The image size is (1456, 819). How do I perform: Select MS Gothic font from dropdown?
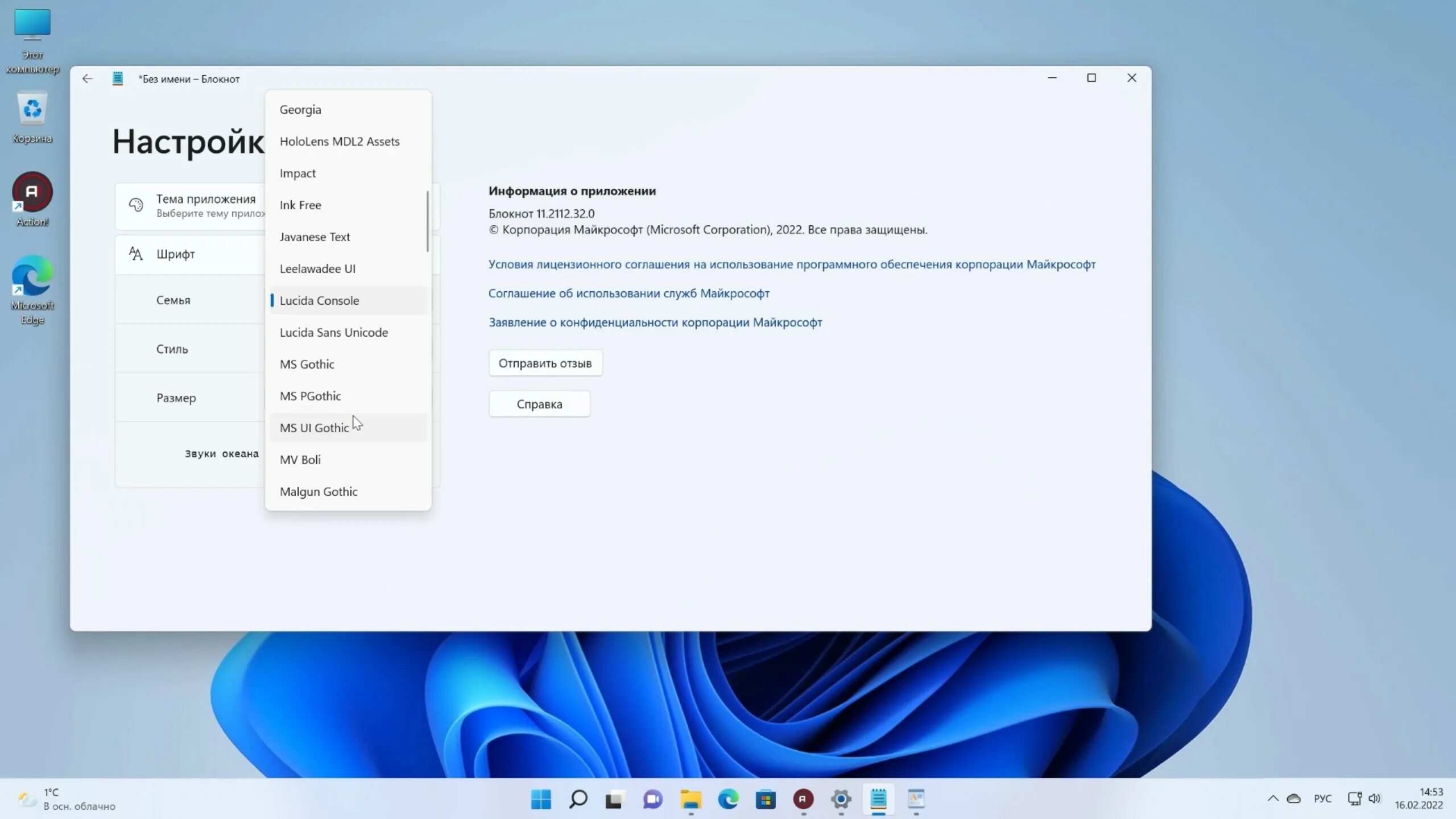click(307, 363)
